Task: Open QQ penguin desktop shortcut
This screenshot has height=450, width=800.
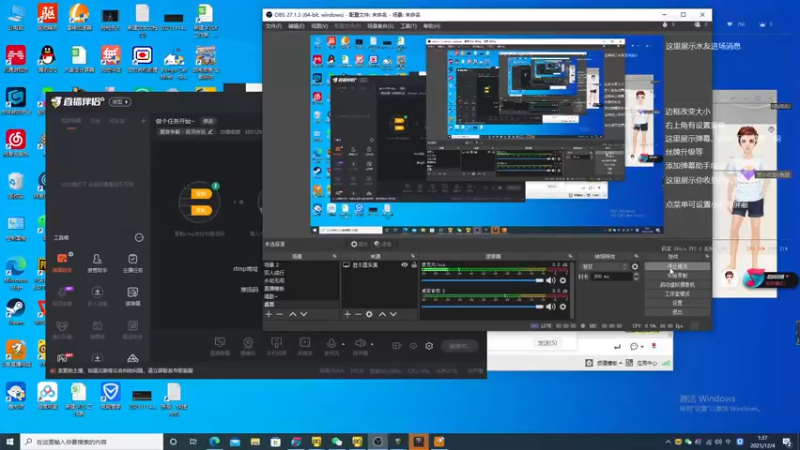Action: coord(47,59)
